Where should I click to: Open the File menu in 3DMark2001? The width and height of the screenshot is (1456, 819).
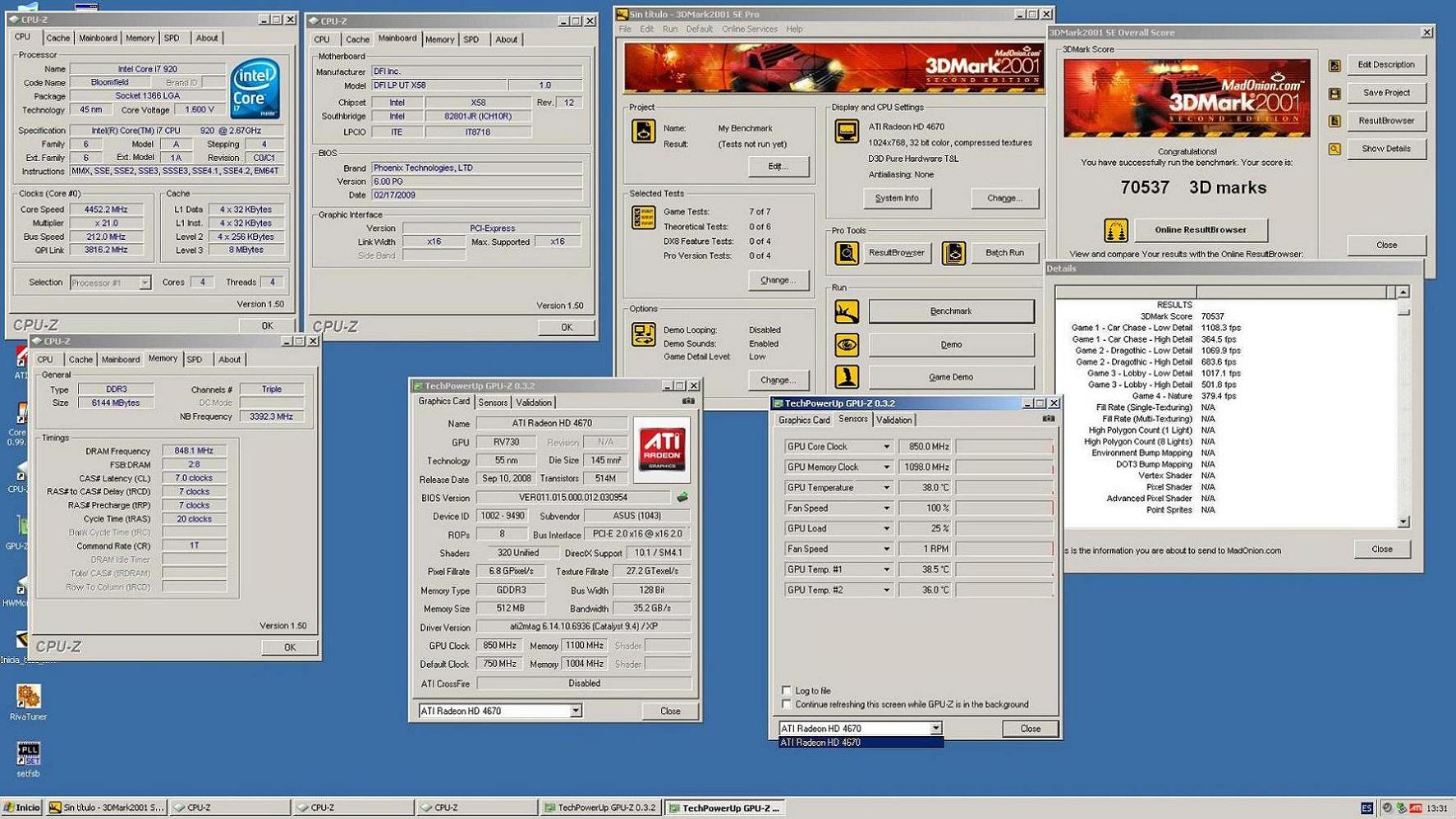tap(625, 29)
